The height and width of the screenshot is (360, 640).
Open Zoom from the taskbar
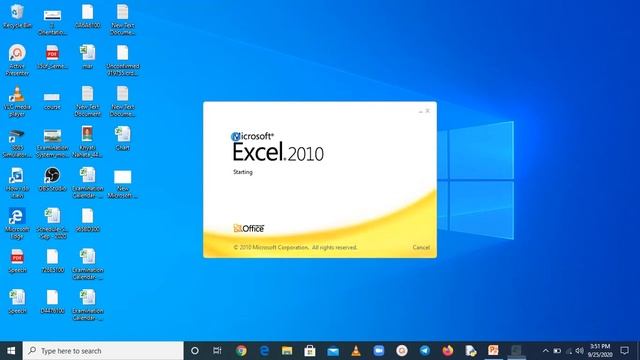[379, 351]
